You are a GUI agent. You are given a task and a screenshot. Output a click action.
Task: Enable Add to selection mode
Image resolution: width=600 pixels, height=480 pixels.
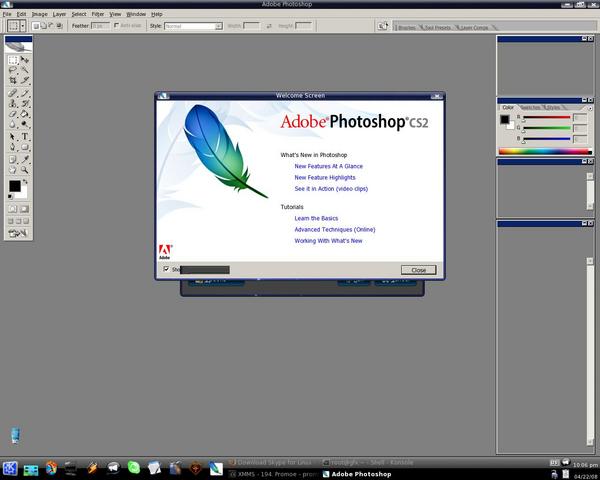pyautogui.click(x=44, y=26)
